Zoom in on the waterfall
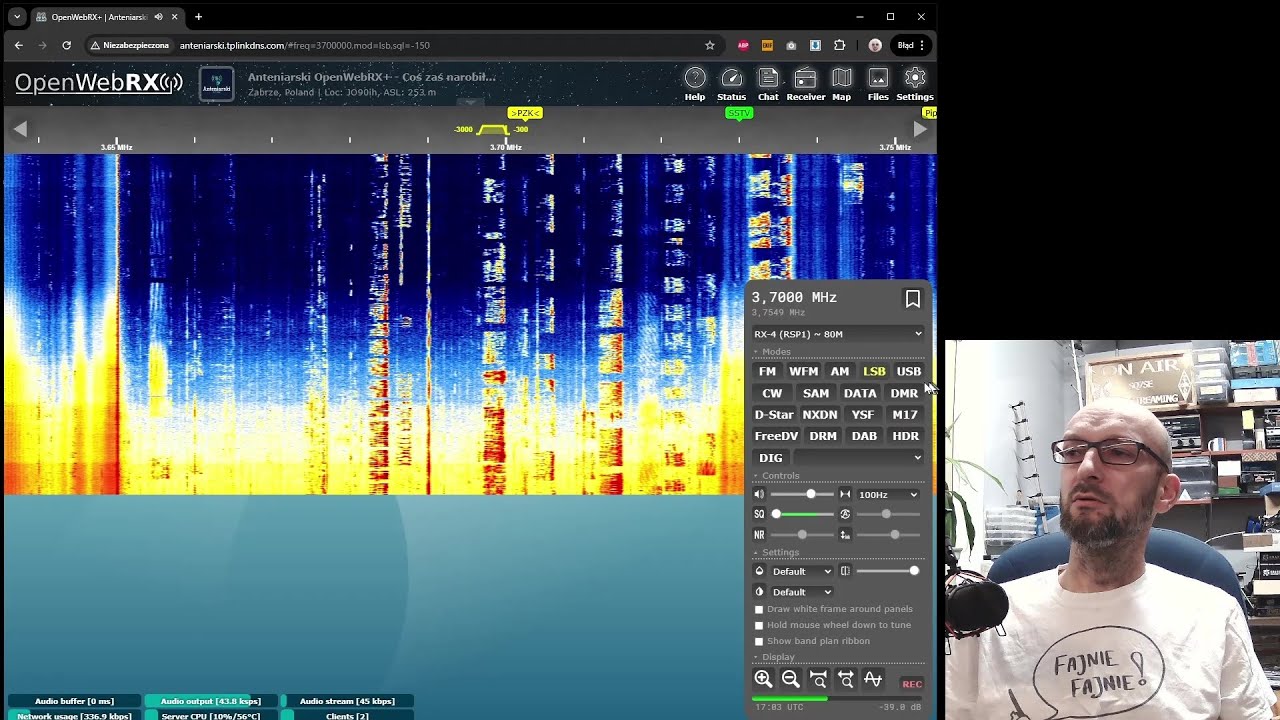The height and width of the screenshot is (720, 1280). 763,679
